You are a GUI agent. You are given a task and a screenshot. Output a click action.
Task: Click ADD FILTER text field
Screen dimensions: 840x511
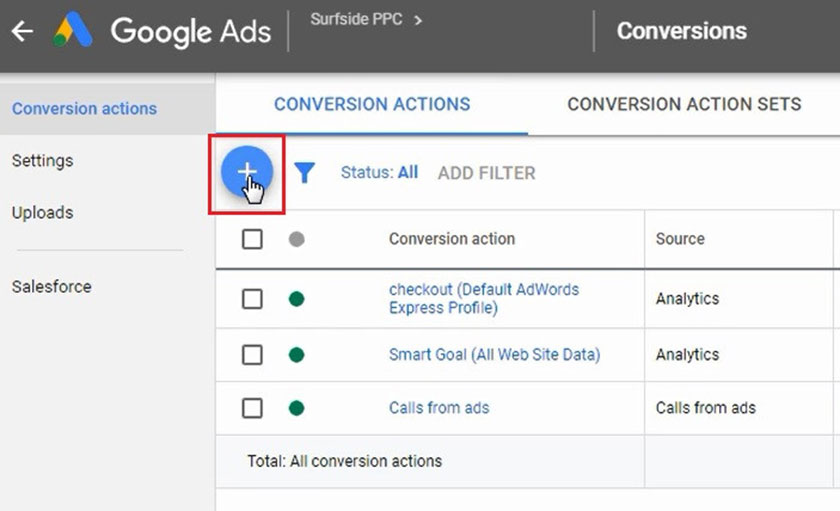(486, 173)
